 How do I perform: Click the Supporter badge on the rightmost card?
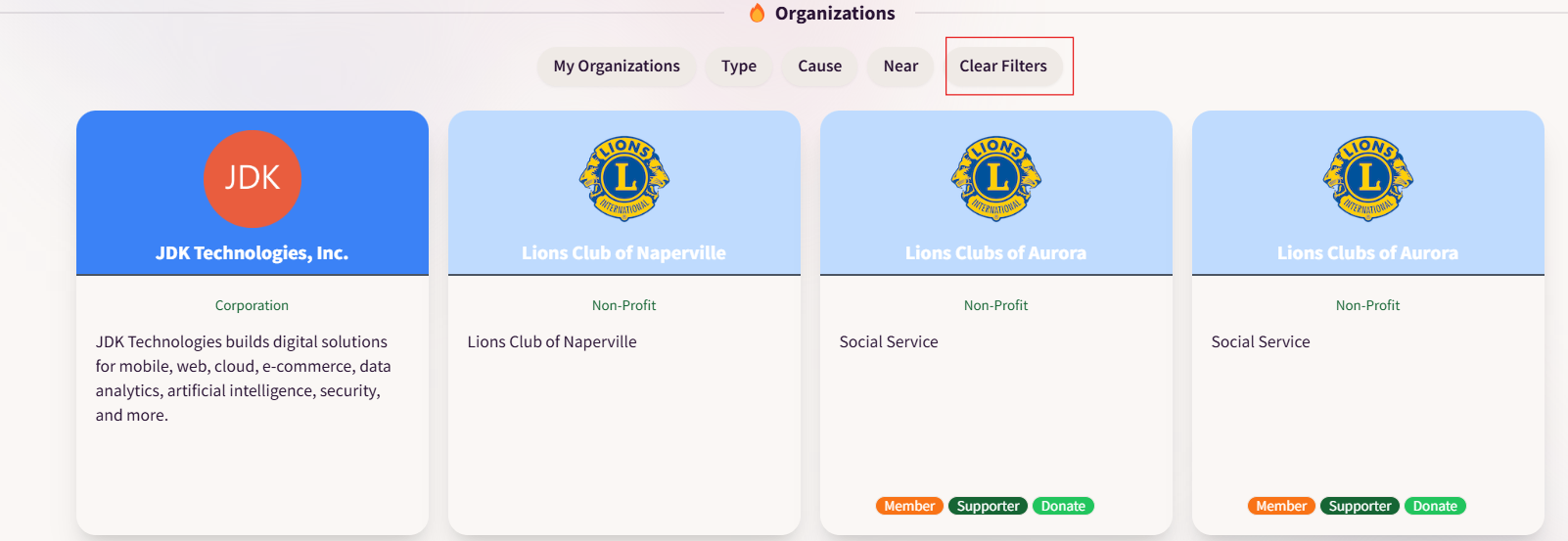pyautogui.click(x=1359, y=506)
